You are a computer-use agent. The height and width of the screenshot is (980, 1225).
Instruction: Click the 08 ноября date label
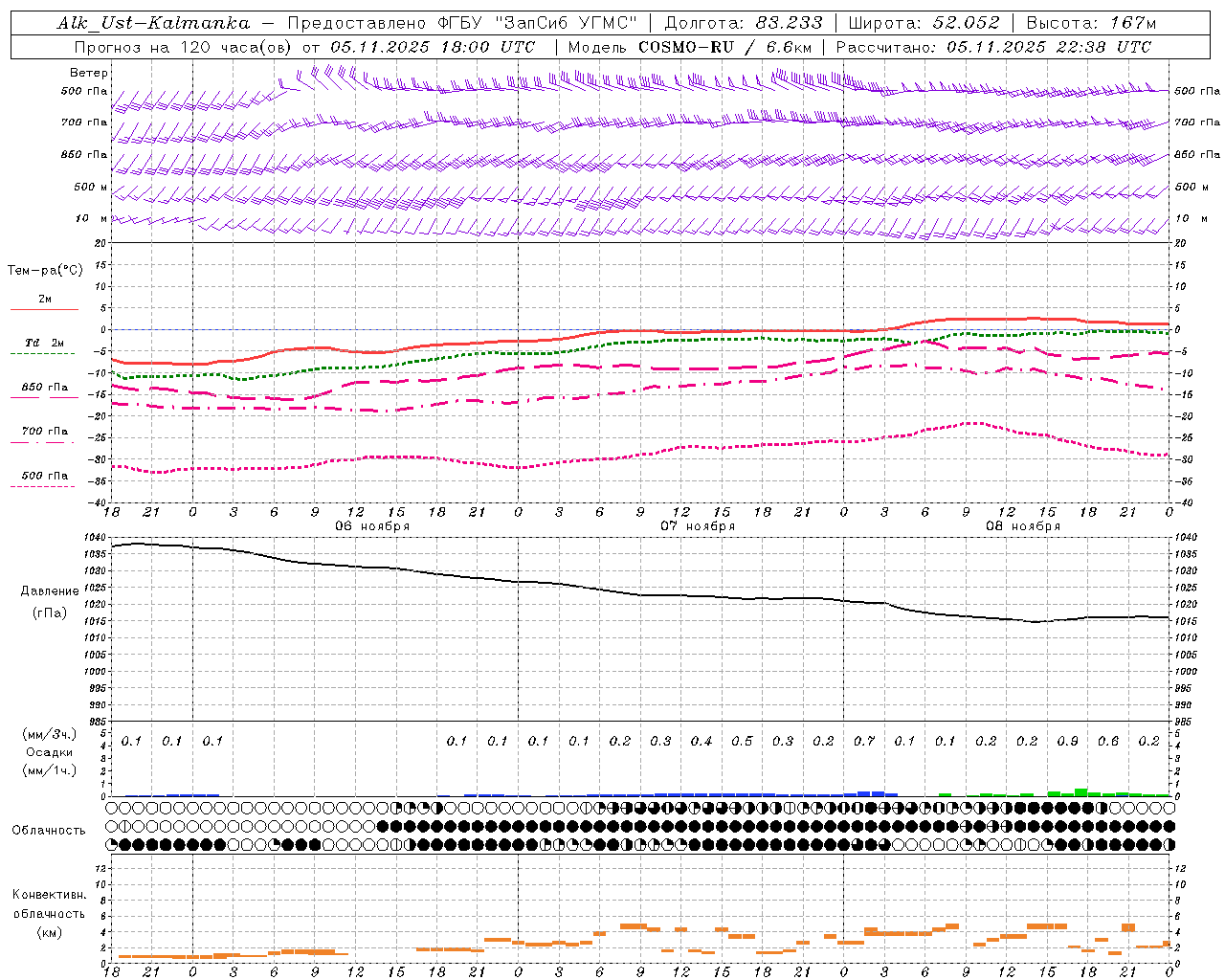click(1023, 526)
